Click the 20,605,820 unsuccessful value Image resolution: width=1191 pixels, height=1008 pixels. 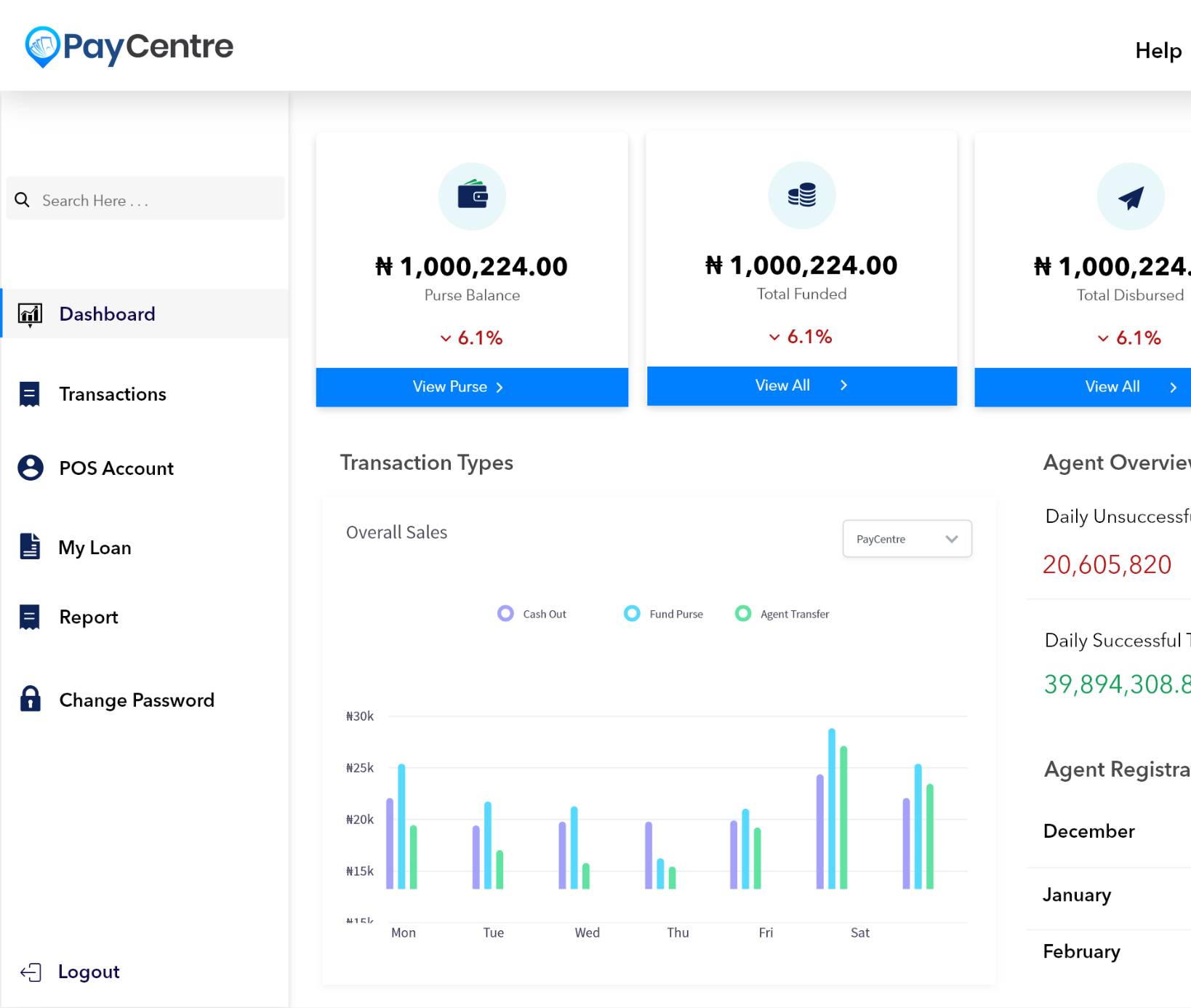[1107, 564]
